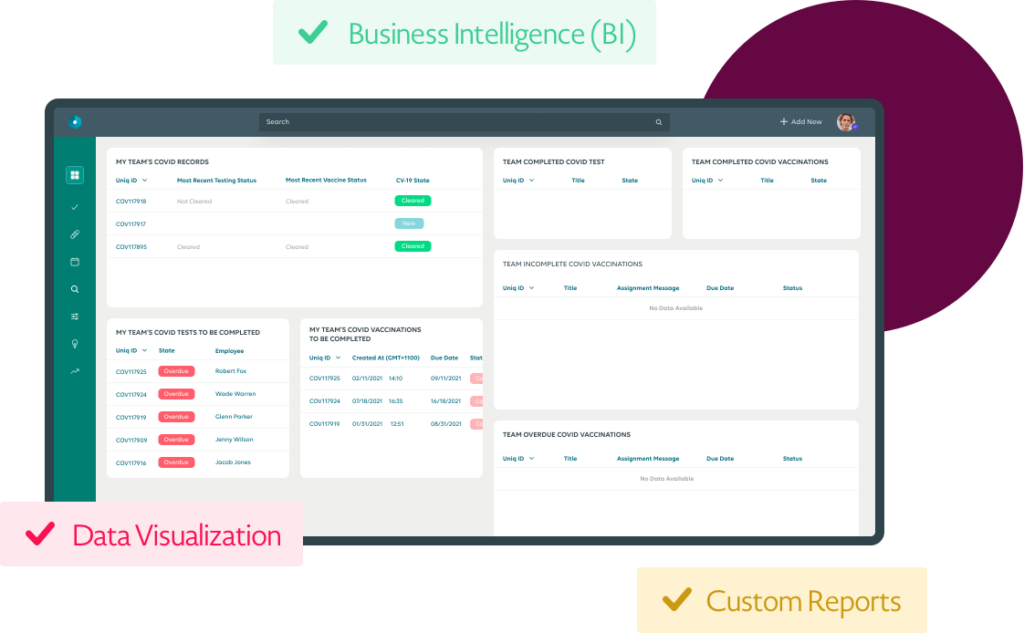Open the Dashboard grid icon in the sidebar
1024x633 pixels.
click(74, 174)
